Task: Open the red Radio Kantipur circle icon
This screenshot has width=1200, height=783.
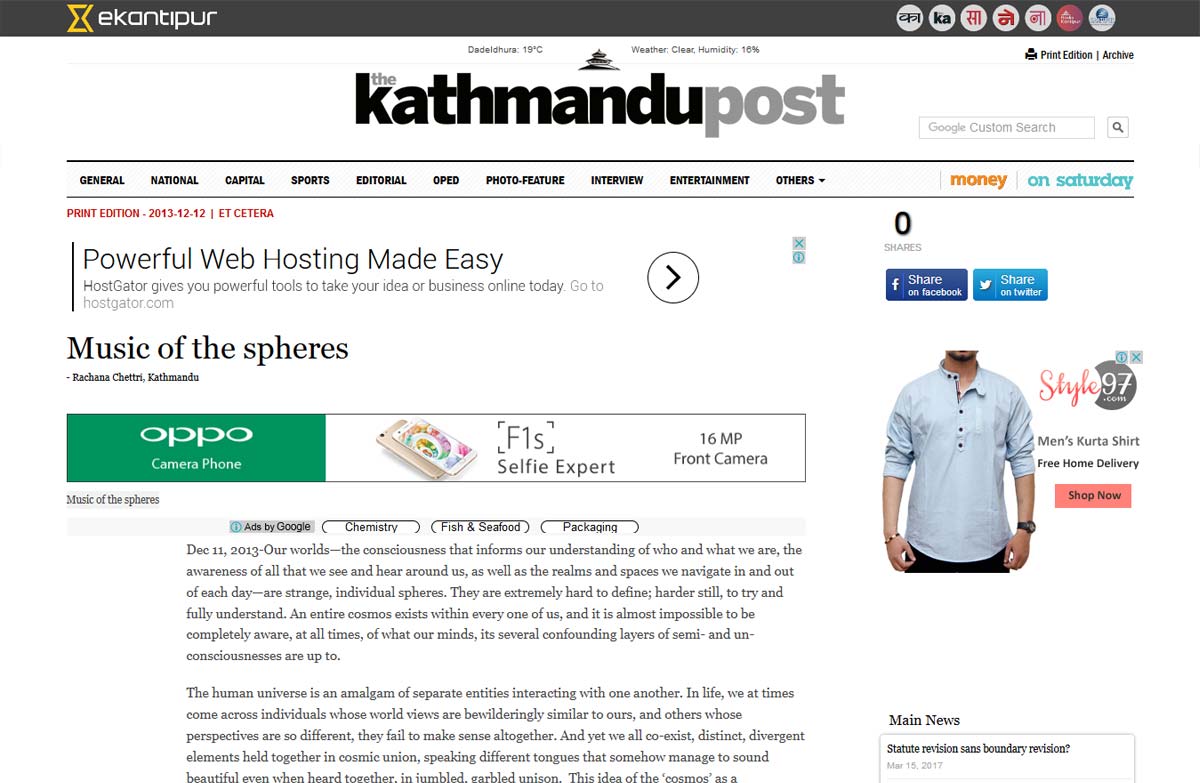Action: click(x=1069, y=17)
